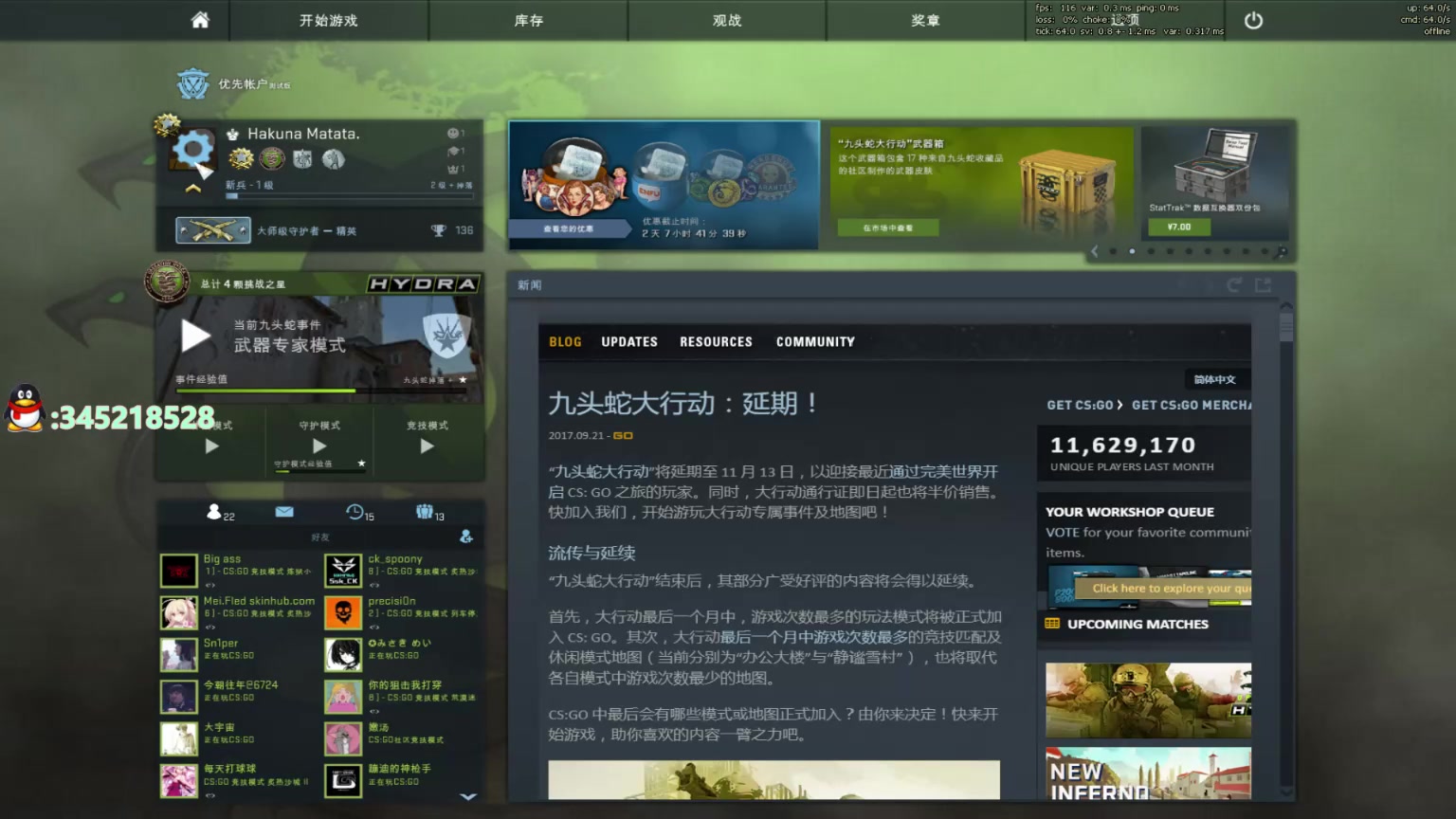Select the second store carousel dot
This screenshot has width=1456, height=819.
point(1132,251)
